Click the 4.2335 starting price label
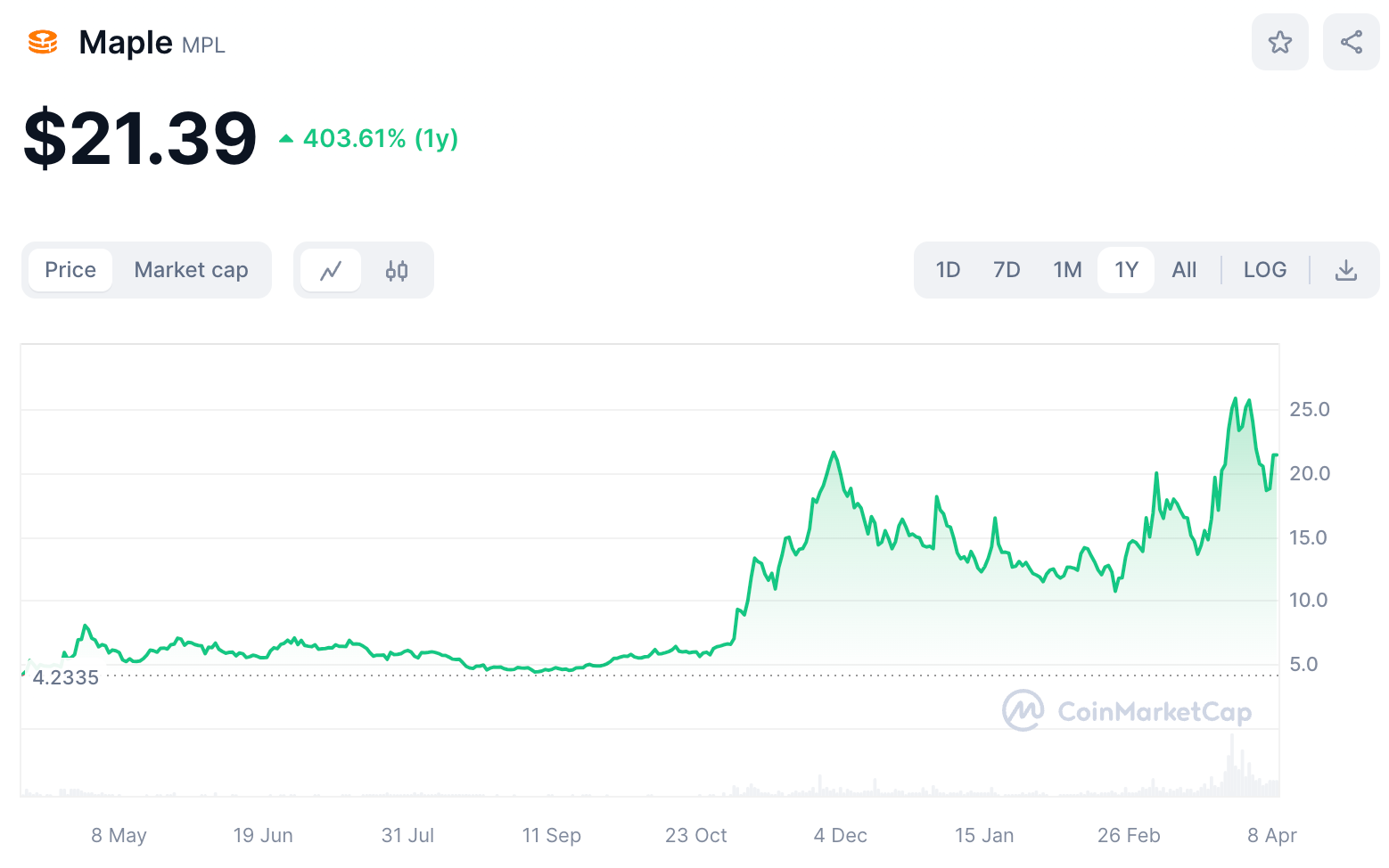 point(65,677)
